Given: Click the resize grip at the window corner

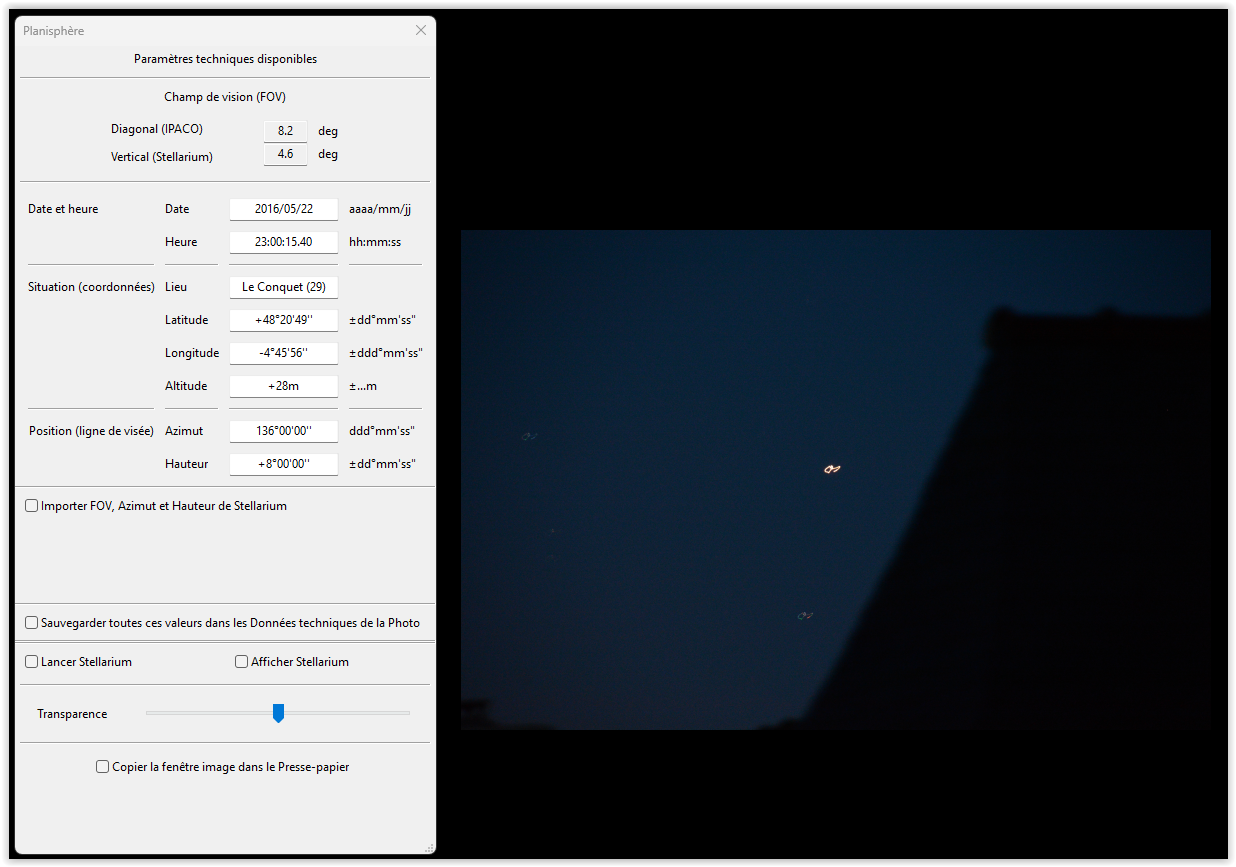Looking at the screenshot, I should [x=429, y=848].
